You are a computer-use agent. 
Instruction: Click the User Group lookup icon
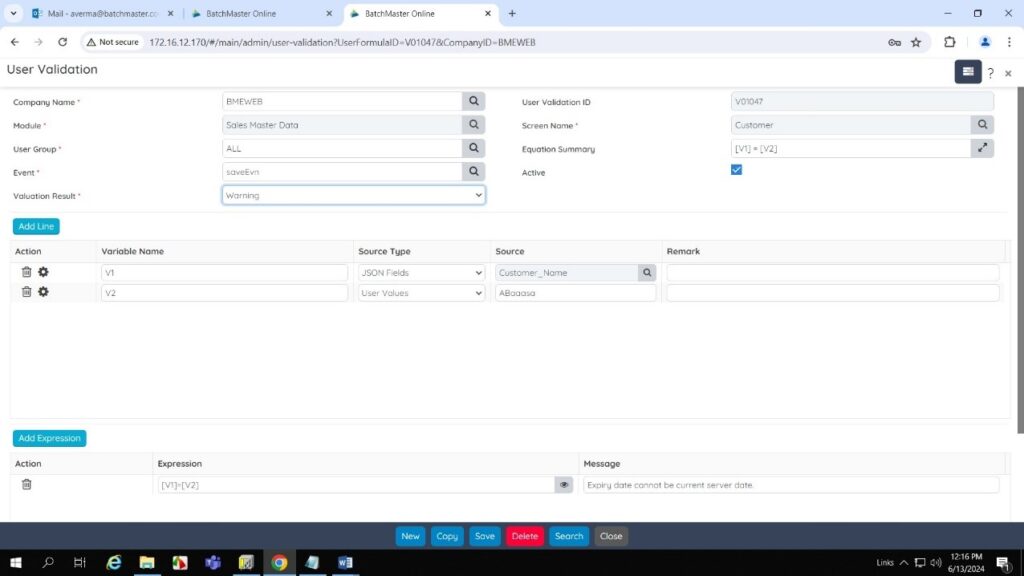pyautogui.click(x=474, y=148)
